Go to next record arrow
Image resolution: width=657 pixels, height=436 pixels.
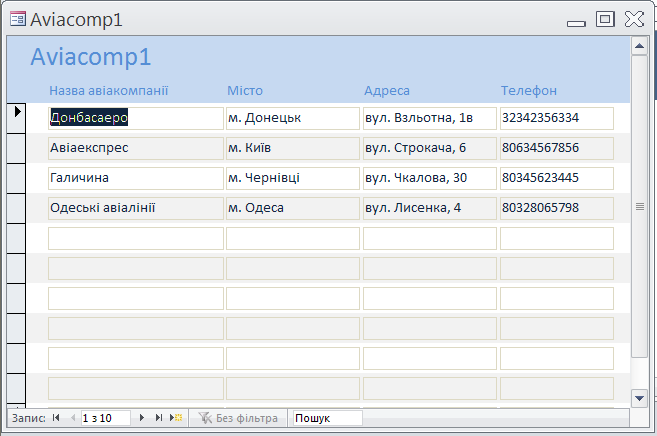click(x=142, y=418)
